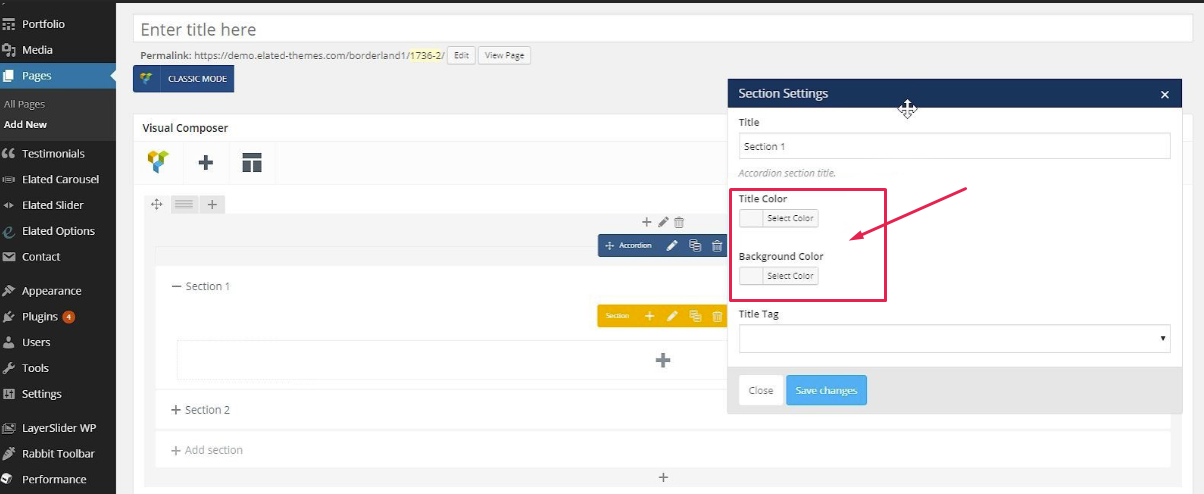1204x494 pixels.
Task: Add element via yellow Section plus icon
Action: [649, 316]
